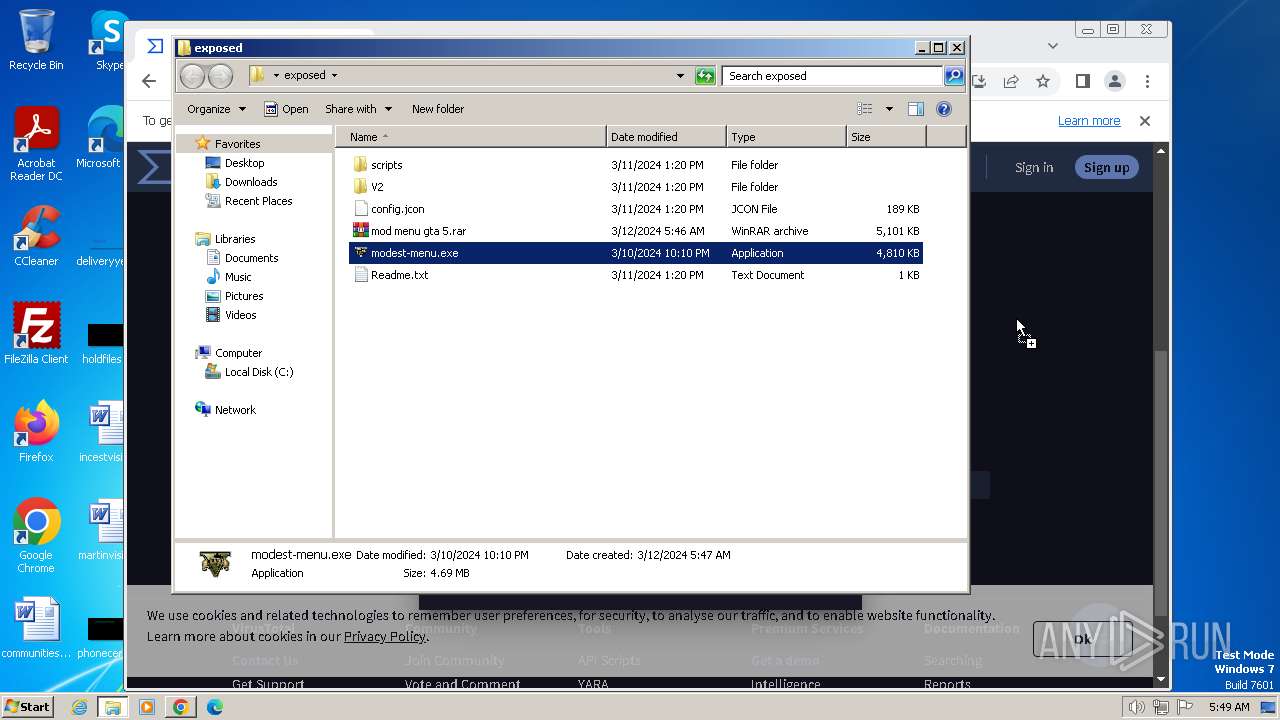Click the refresh button next to address bar
Viewport: 1280px width, 720px height.
[x=705, y=76]
